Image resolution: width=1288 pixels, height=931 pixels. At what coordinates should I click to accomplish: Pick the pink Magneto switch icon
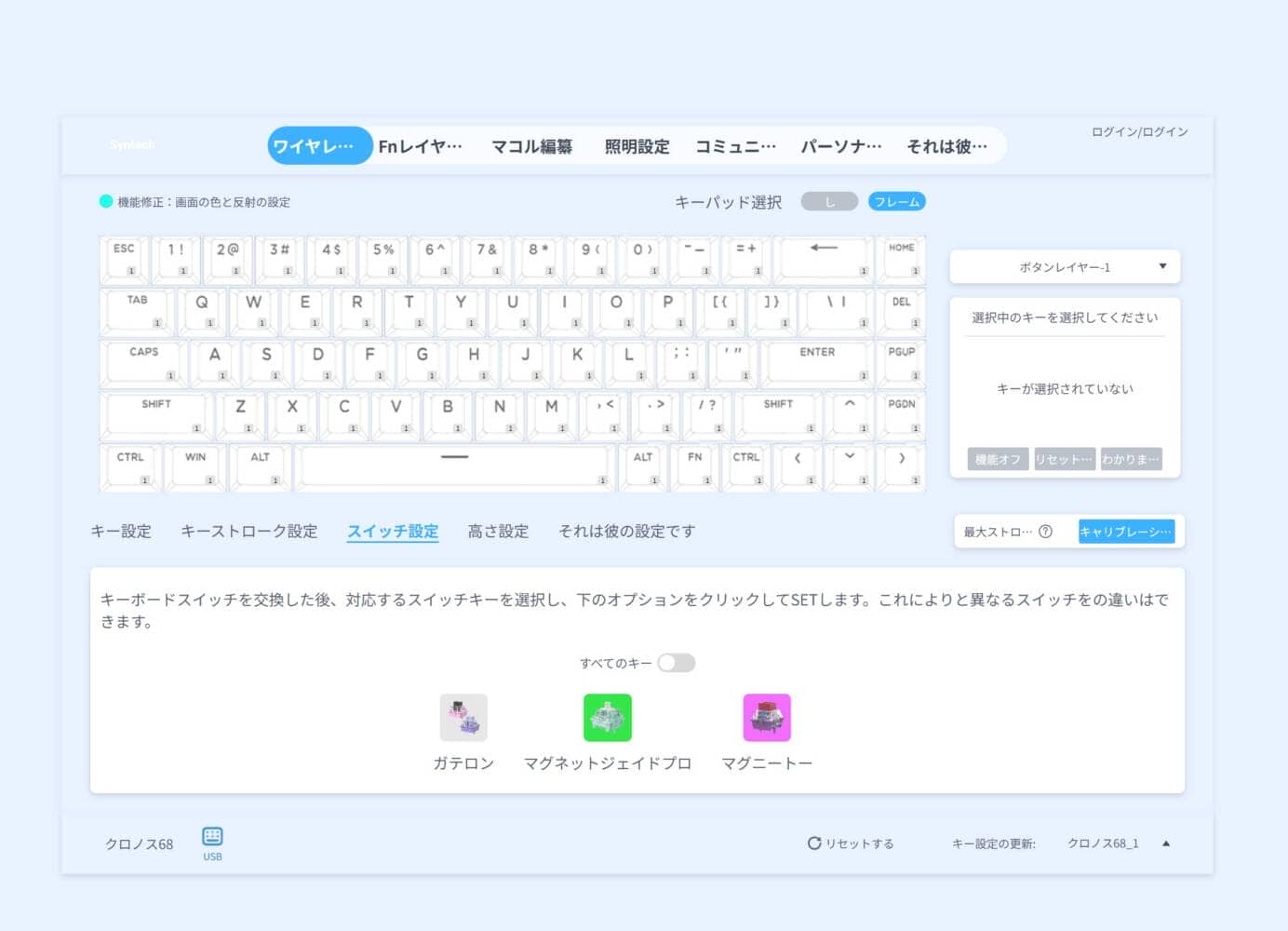tap(767, 718)
